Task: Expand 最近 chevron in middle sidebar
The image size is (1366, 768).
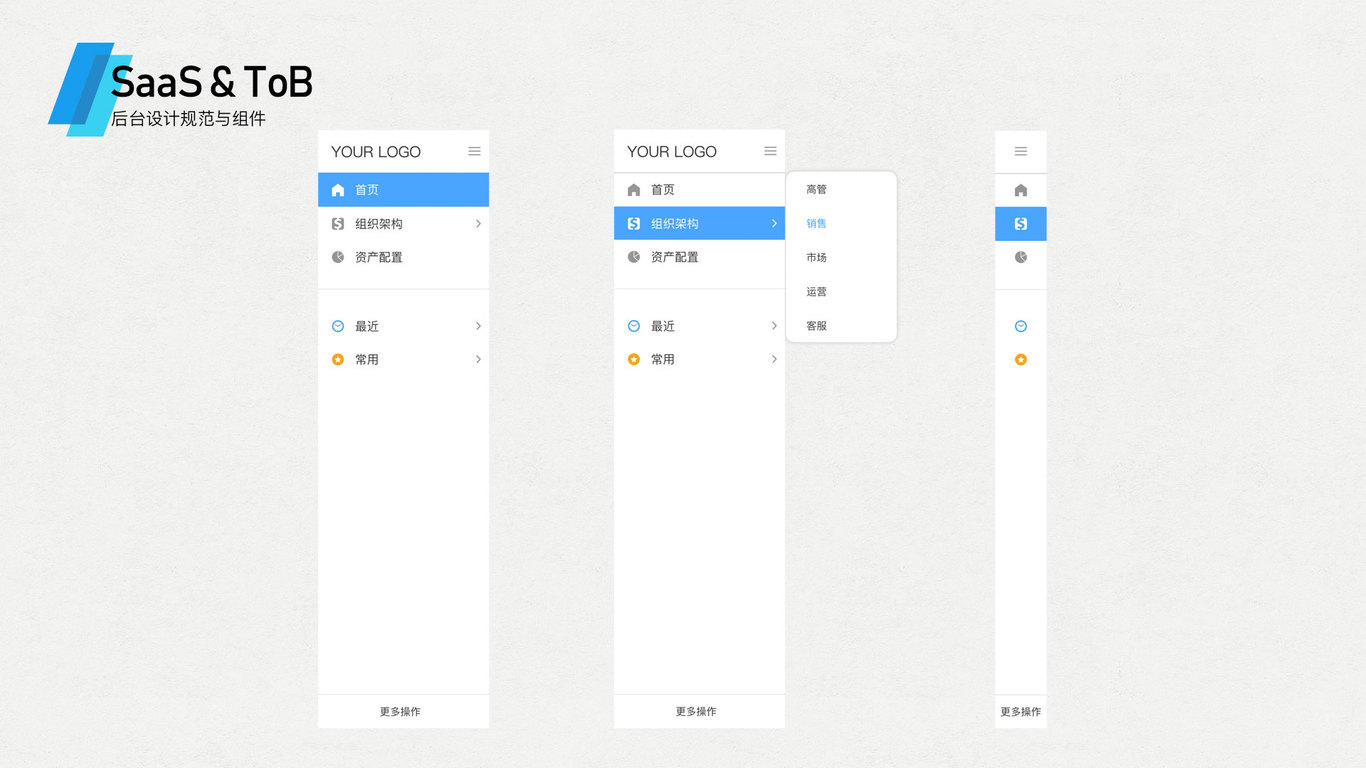Action: (x=774, y=326)
